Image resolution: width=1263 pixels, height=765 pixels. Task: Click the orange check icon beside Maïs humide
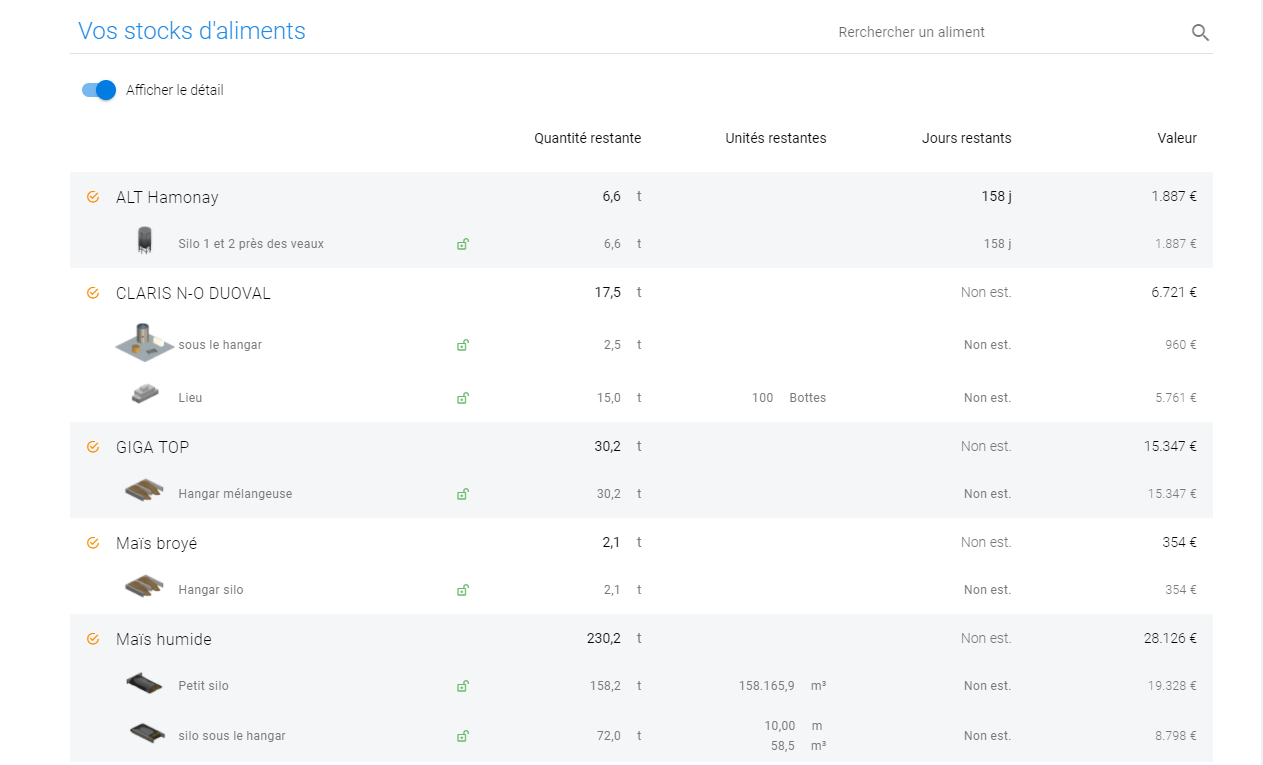pos(93,639)
